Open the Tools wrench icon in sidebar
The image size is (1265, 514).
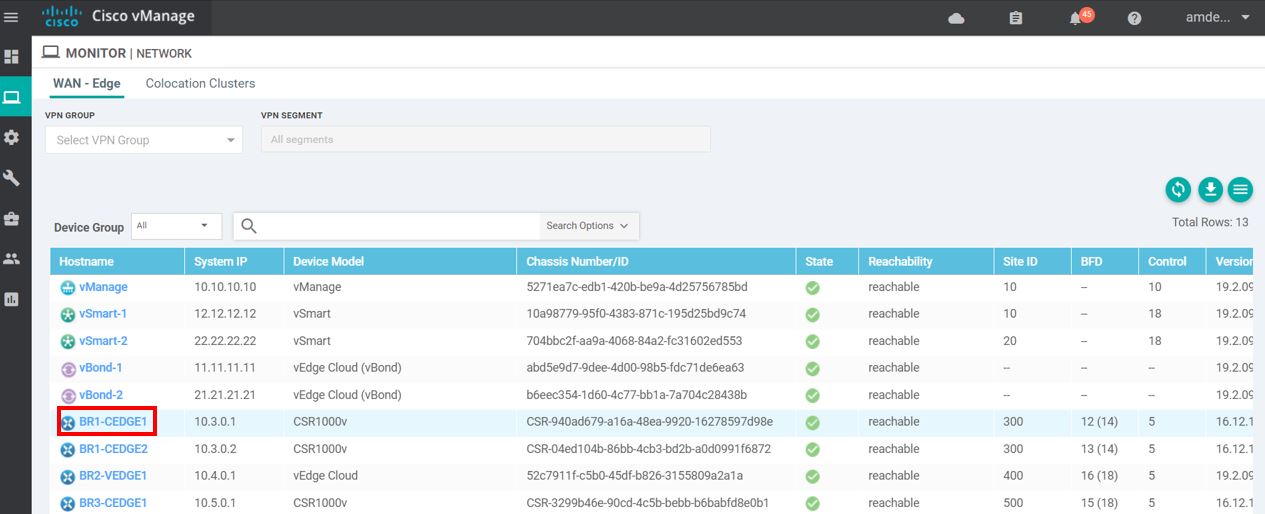(12, 178)
